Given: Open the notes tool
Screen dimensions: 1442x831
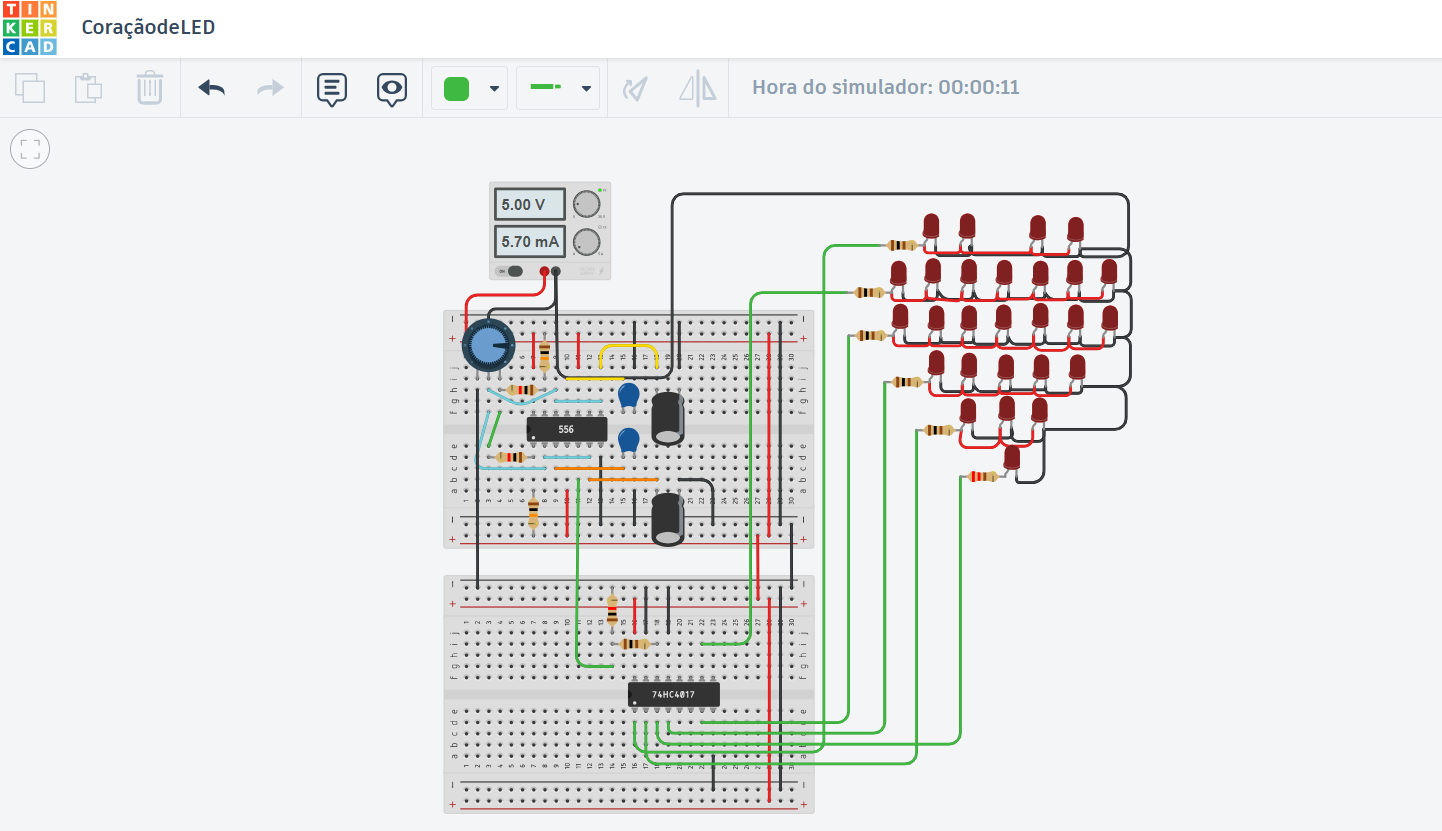Looking at the screenshot, I should pos(332,89).
